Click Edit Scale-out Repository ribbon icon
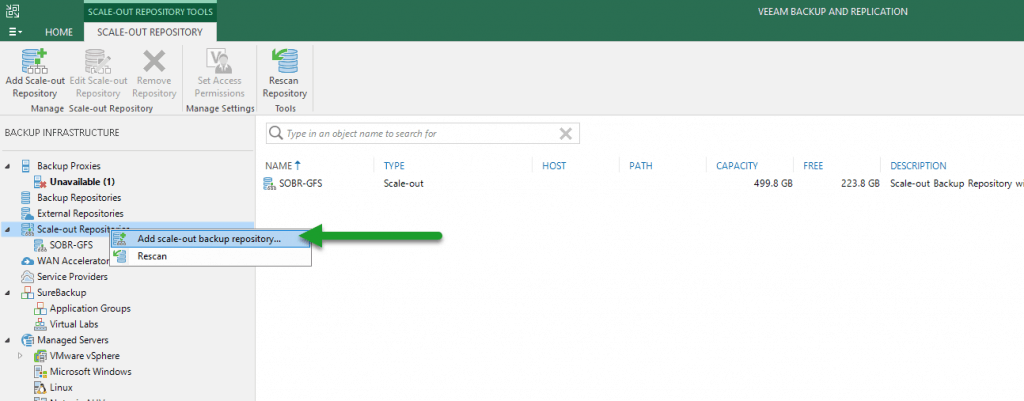The width and height of the screenshot is (1024, 401). coord(98,61)
